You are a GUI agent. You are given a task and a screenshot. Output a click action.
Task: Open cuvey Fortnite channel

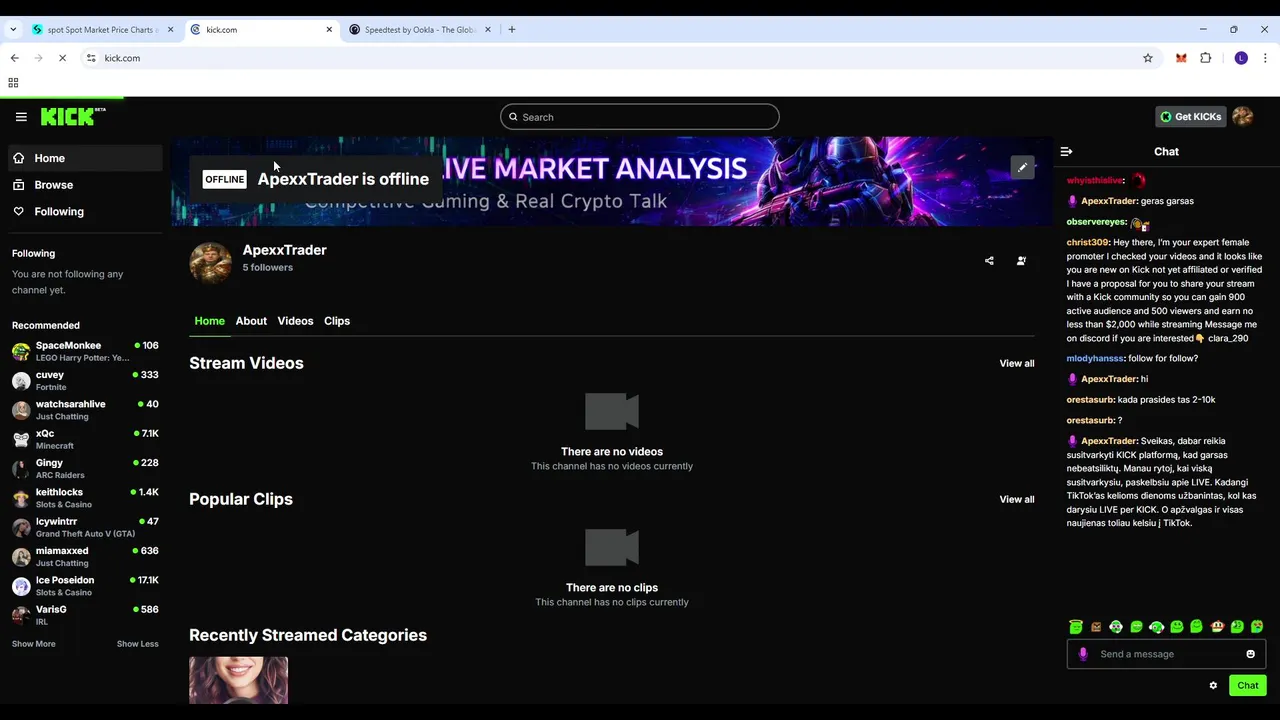(x=85, y=380)
